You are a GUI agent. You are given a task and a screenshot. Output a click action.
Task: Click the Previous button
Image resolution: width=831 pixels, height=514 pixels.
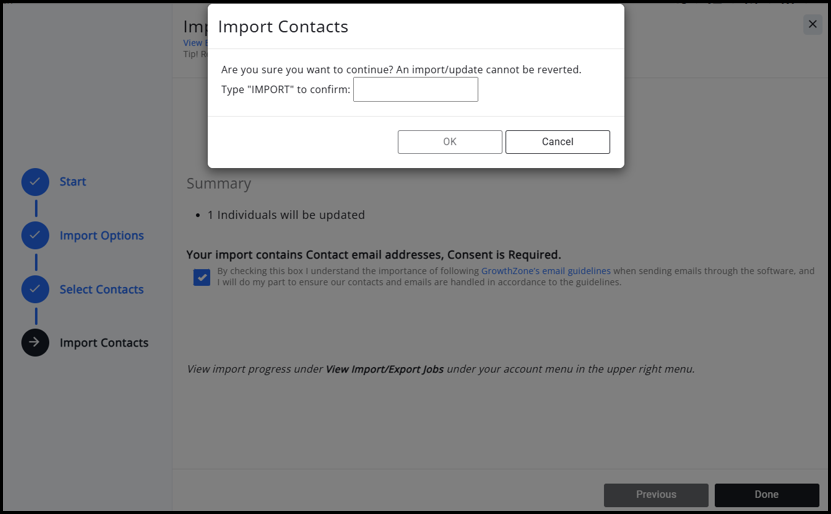[656, 494]
